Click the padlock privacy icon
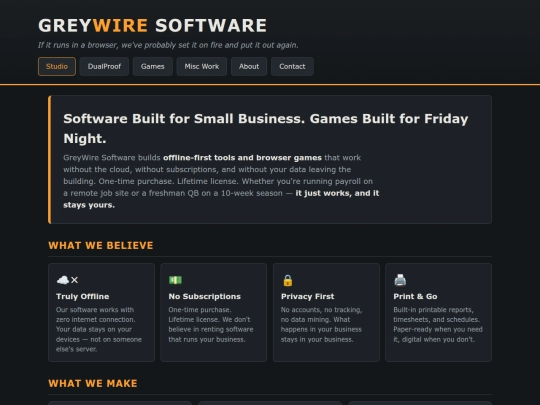This screenshot has width=540, height=405. pos(288,280)
